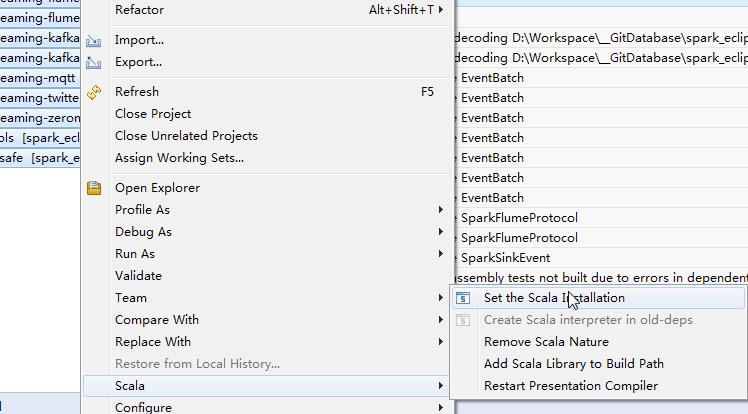
Task: Expand the Profile As submenu arrow
Action: click(x=440, y=210)
